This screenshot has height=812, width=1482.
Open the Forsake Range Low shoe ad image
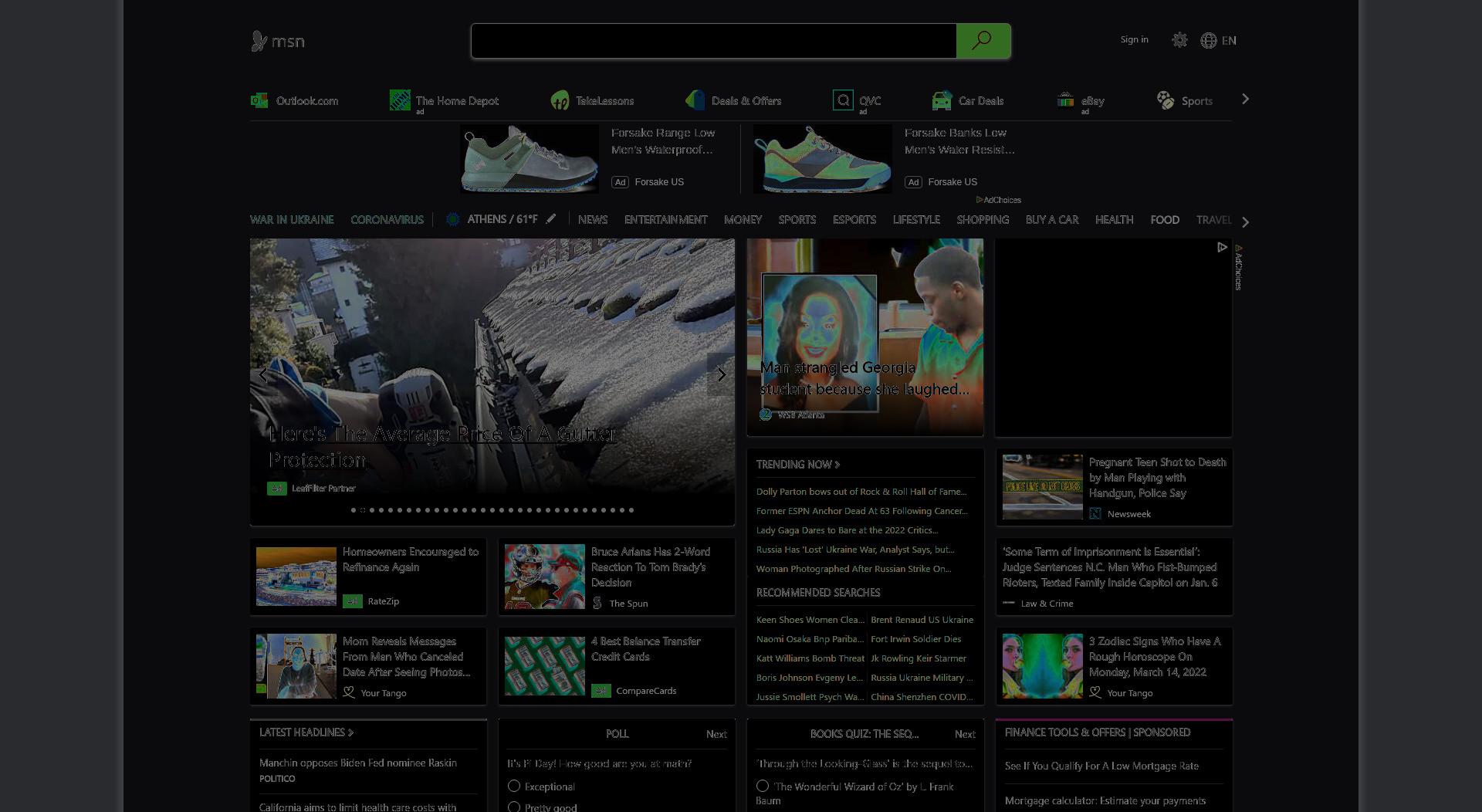click(530, 160)
